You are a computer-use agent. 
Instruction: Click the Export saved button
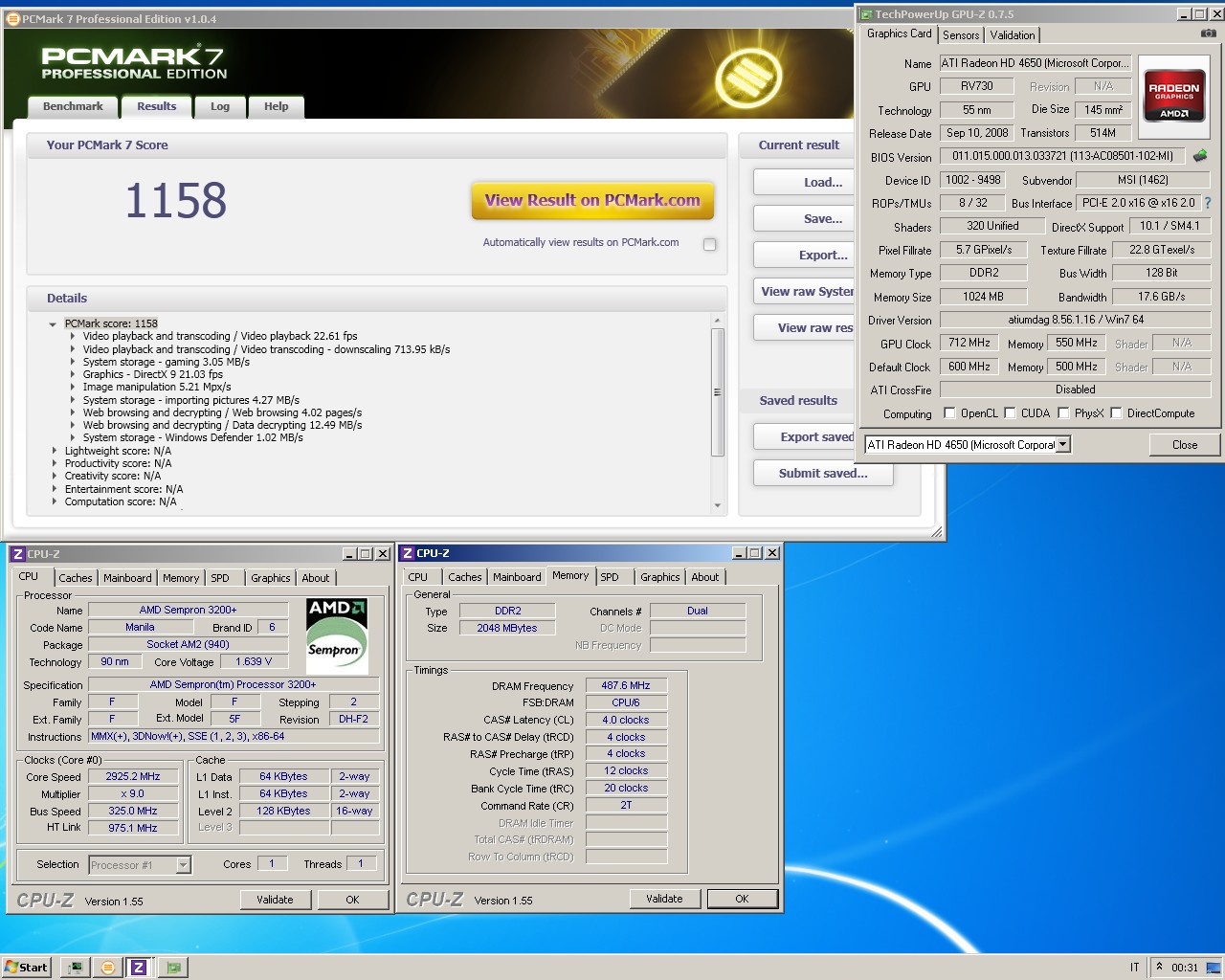[803, 436]
